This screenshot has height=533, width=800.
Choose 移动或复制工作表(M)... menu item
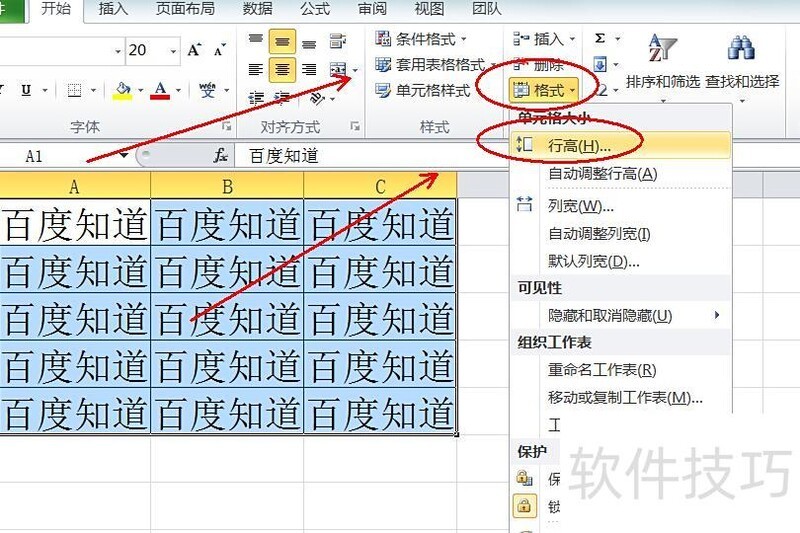click(621, 397)
